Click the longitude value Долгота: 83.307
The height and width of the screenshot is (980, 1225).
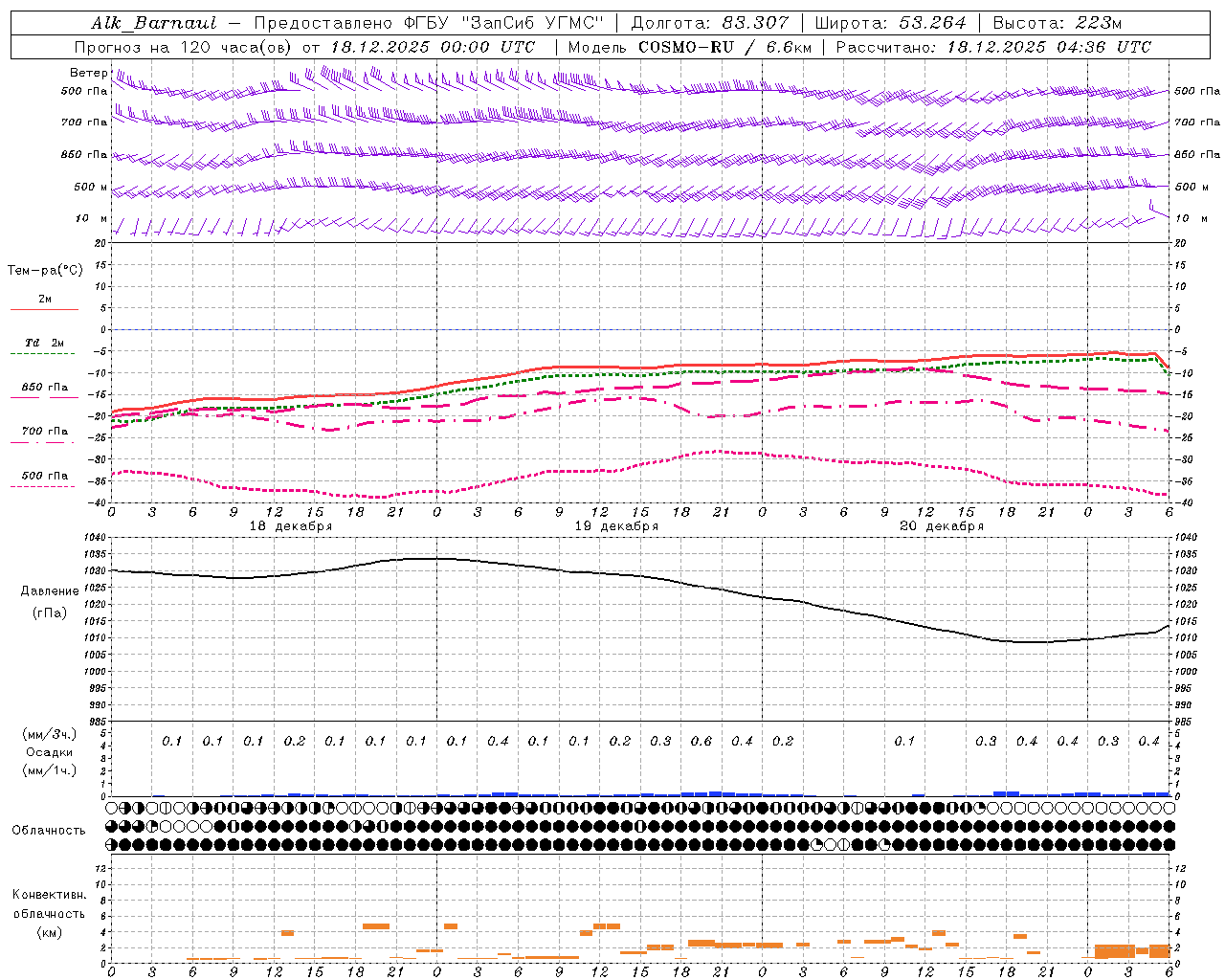tap(710, 23)
